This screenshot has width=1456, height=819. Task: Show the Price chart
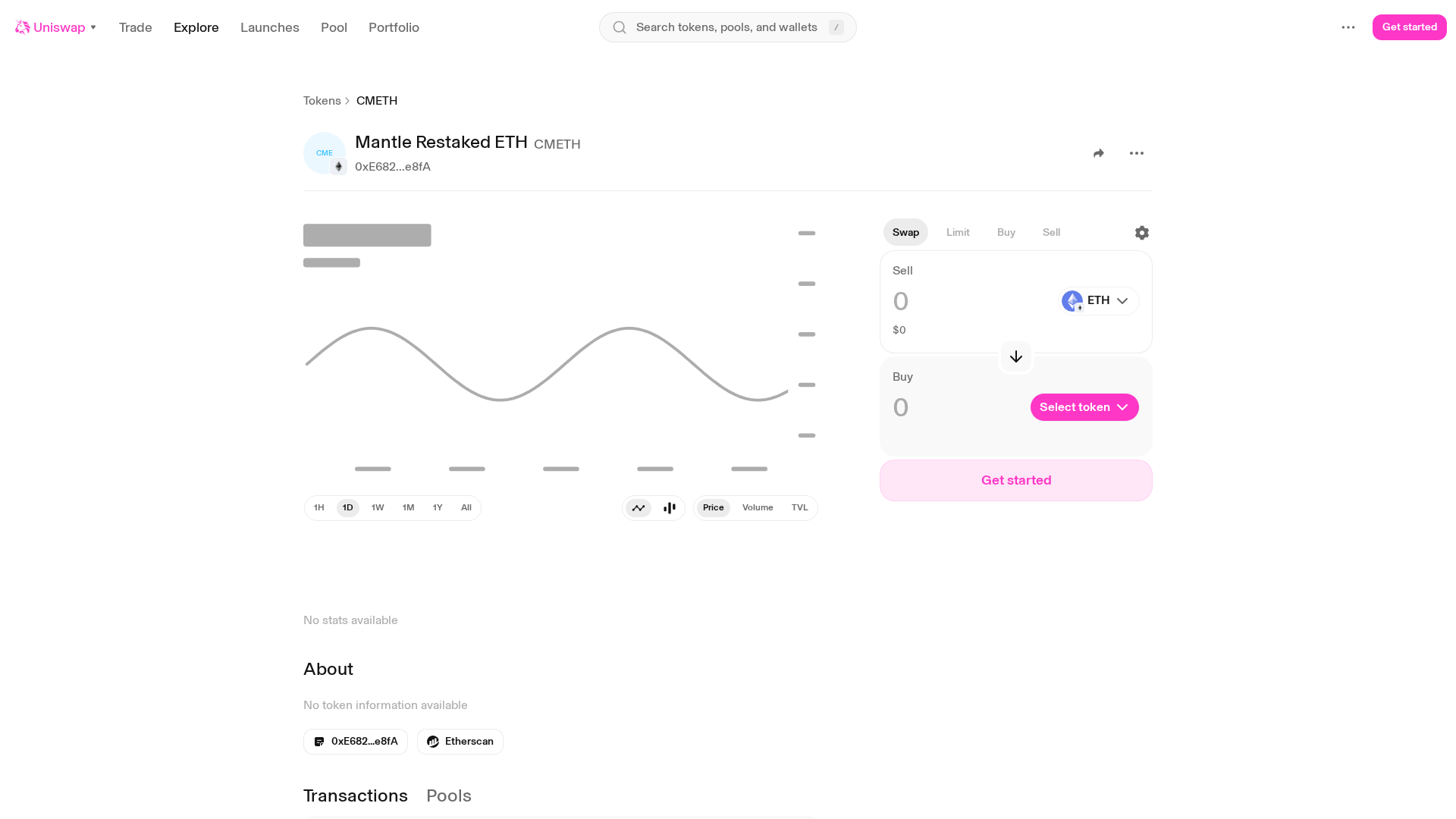(714, 508)
